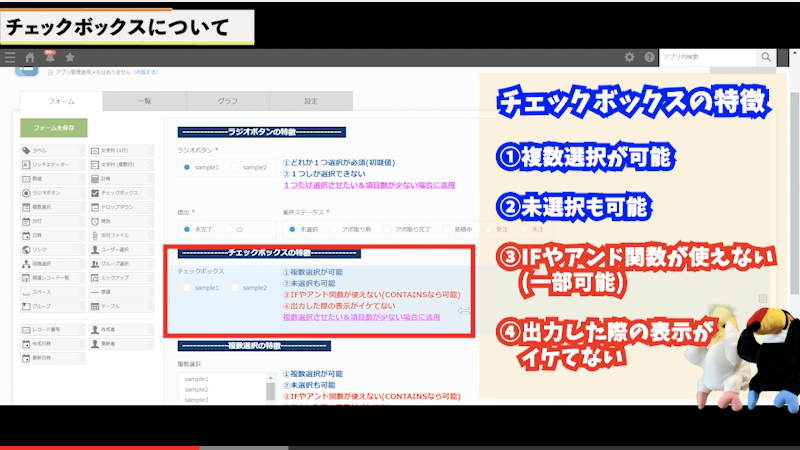Screen dimensions: 800x450
Task: Open the hamburger menu icon
Action: tap(10, 58)
